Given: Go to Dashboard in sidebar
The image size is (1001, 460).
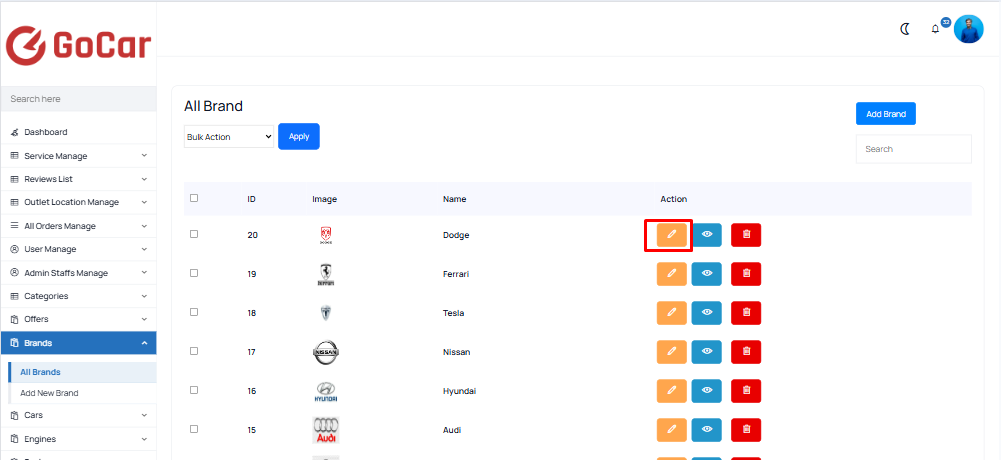Looking at the screenshot, I should tap(79, 132).
